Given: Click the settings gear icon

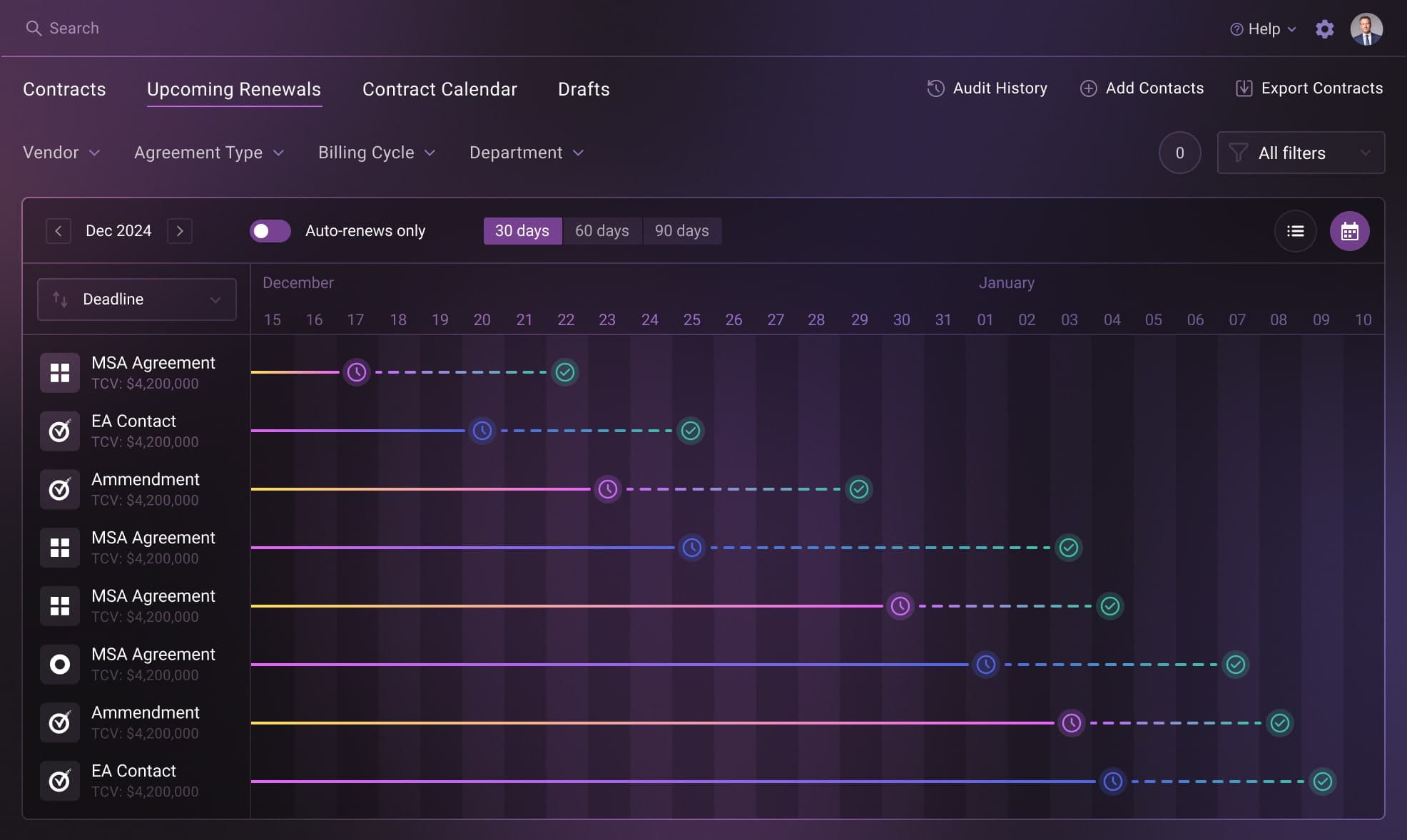Looking at the screenshot, I should 1324,29.
